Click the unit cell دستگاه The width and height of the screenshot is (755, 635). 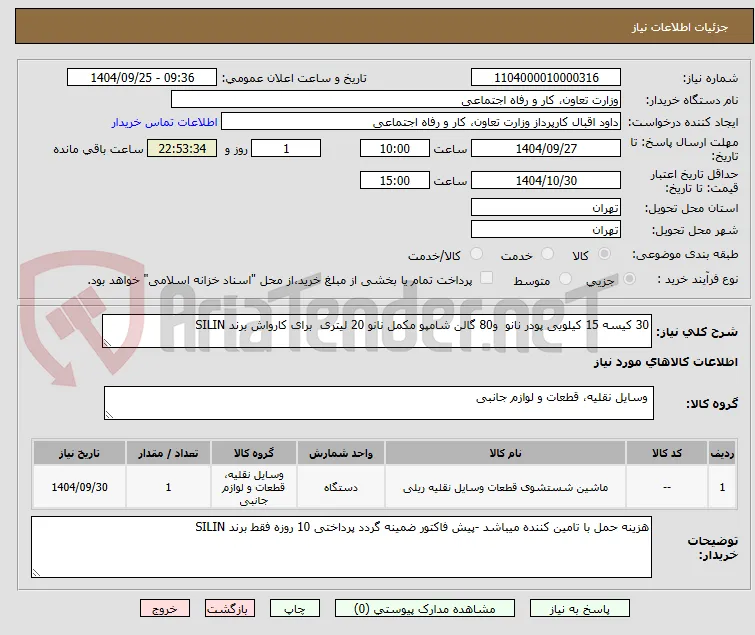341,487
